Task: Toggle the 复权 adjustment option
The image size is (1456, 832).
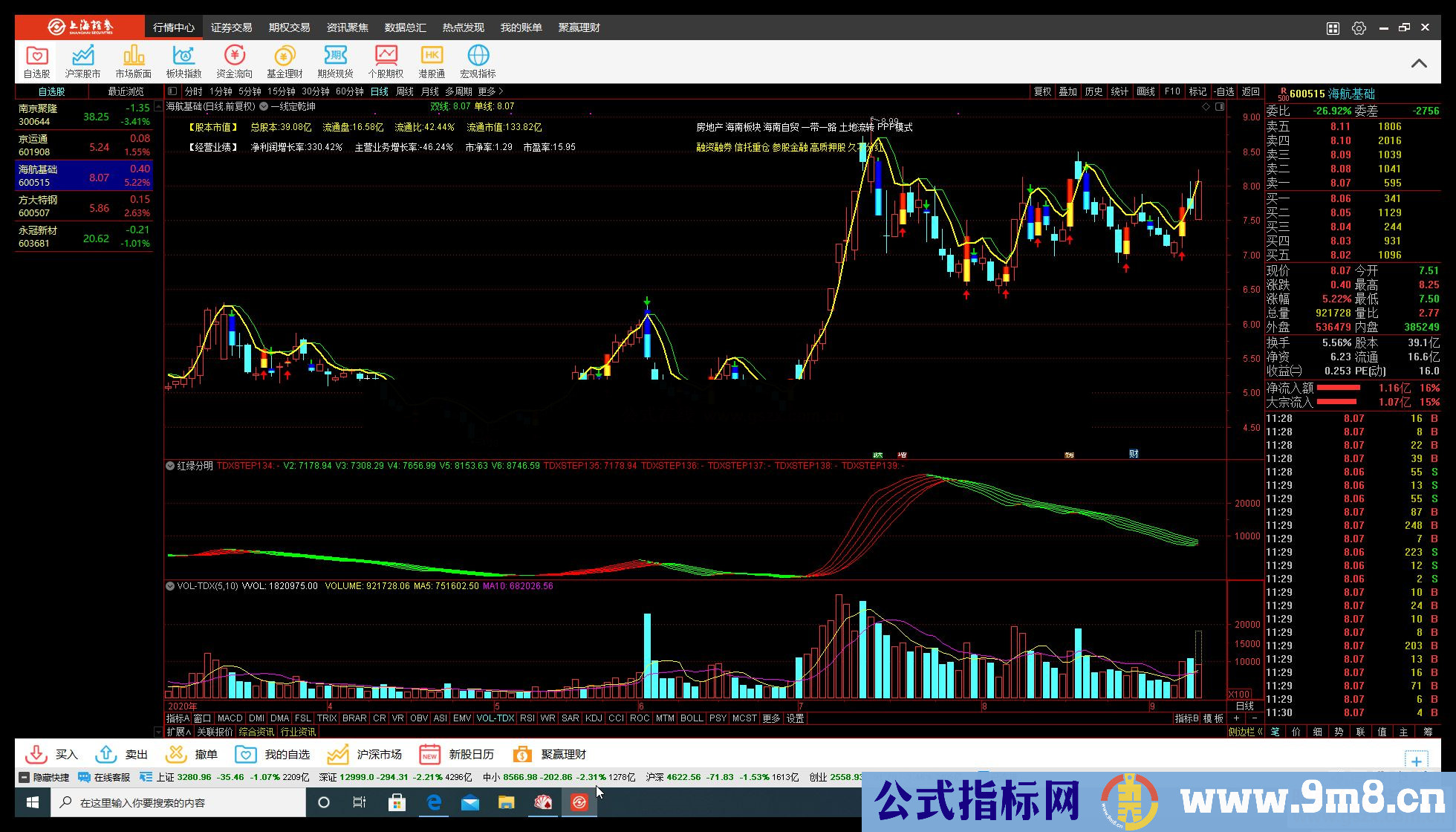Action: tap(1042, 91)
